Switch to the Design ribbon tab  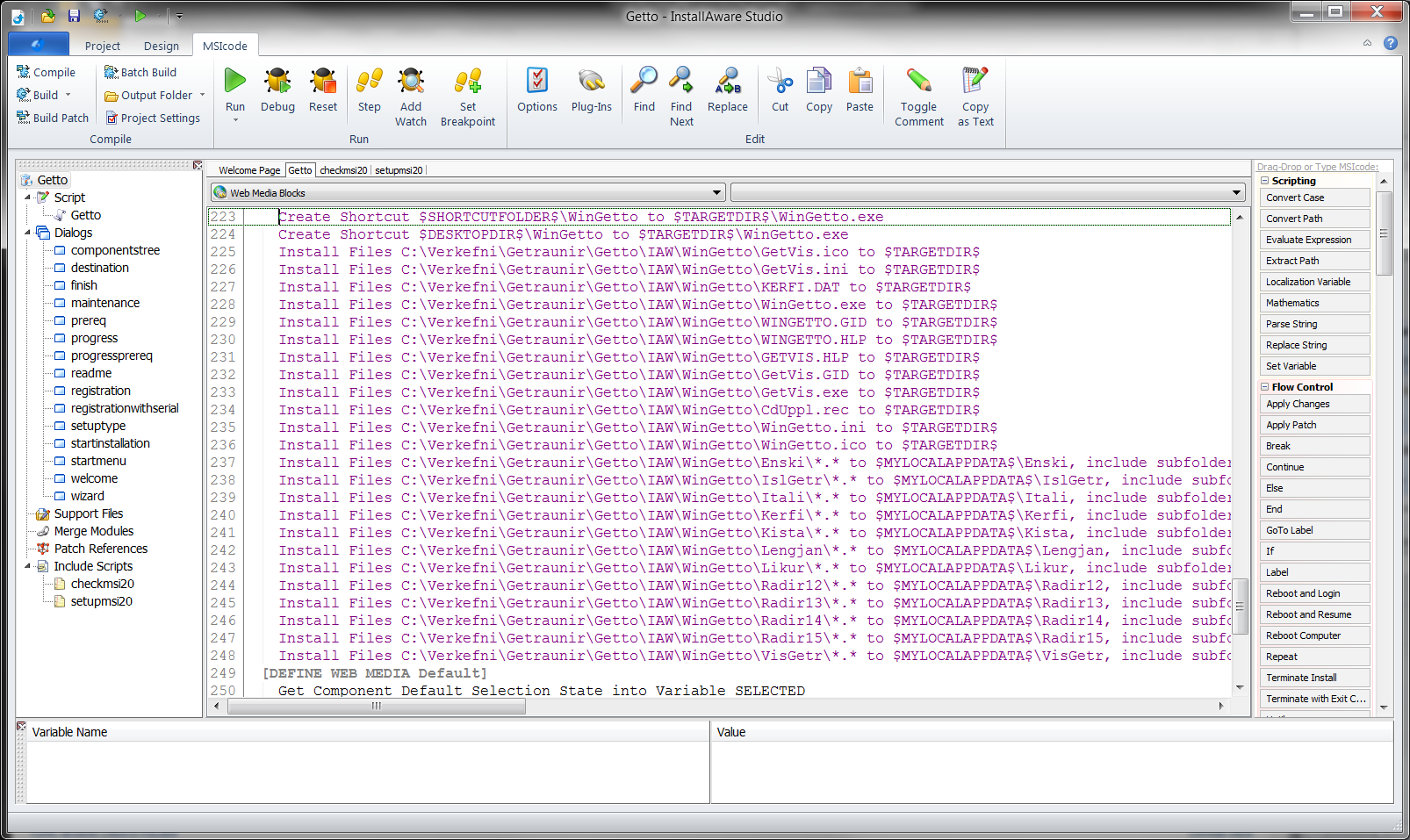pos(162,46)
